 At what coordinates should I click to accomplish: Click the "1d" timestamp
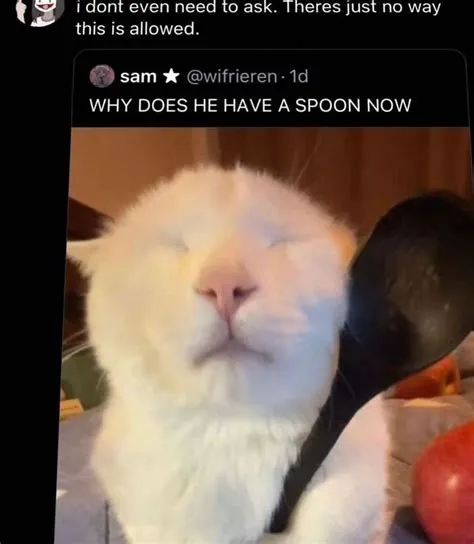click(298, 76)
